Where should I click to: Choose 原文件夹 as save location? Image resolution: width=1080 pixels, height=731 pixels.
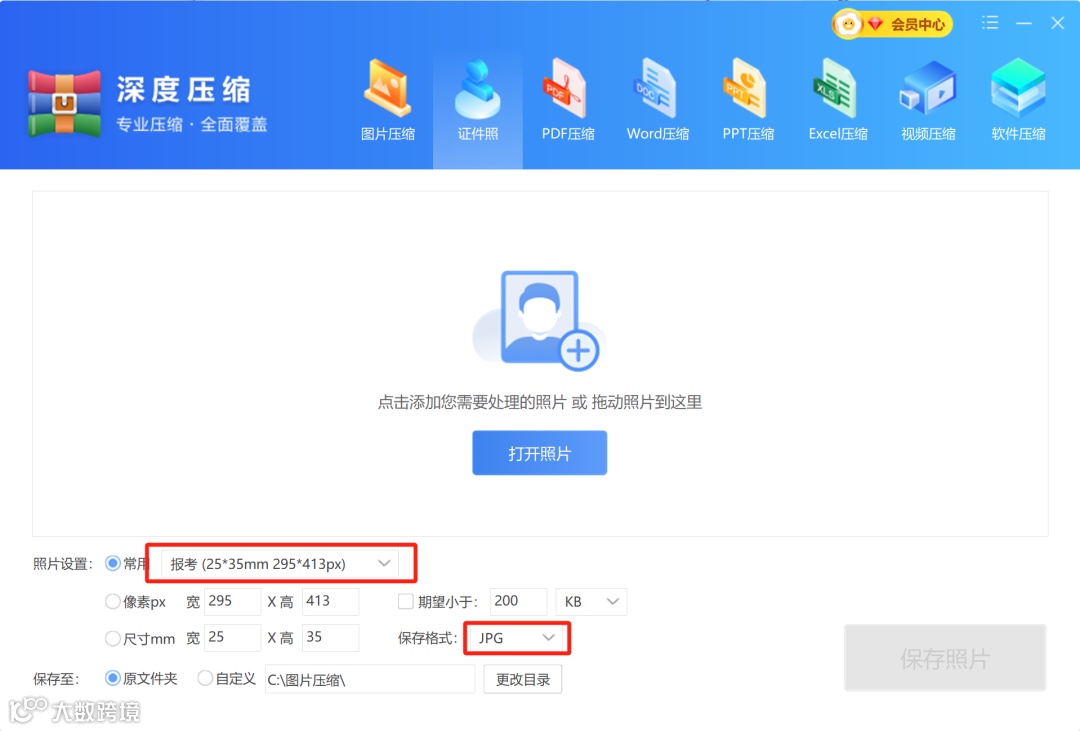pyautogui.click(x=112, y=679)
